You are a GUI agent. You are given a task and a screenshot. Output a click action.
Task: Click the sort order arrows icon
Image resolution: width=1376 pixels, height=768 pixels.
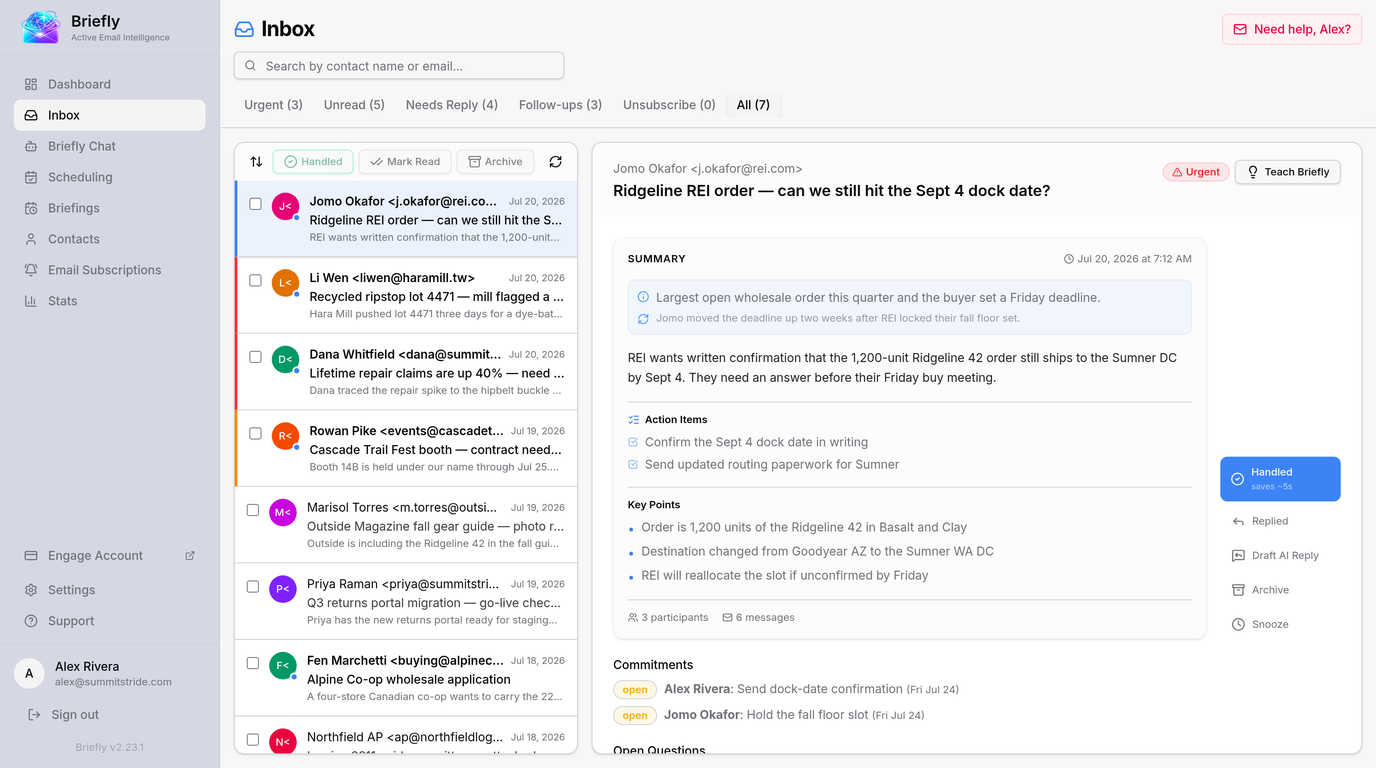(x=256, y=162)
